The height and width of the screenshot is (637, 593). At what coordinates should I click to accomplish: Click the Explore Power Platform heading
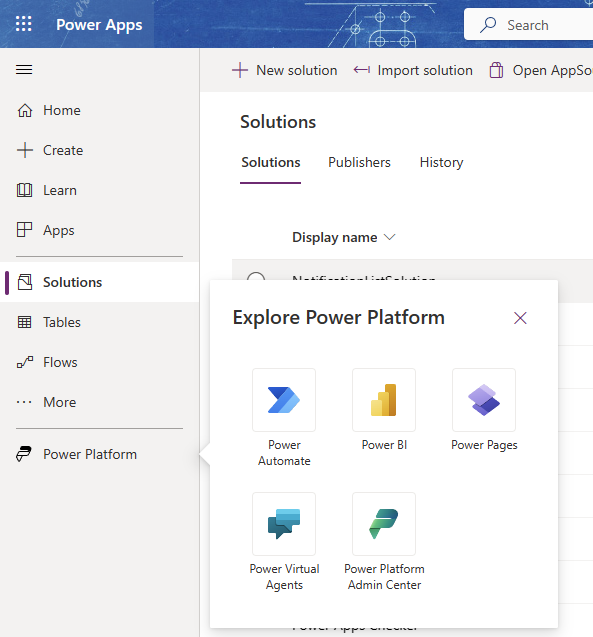(x=339, y=317)
